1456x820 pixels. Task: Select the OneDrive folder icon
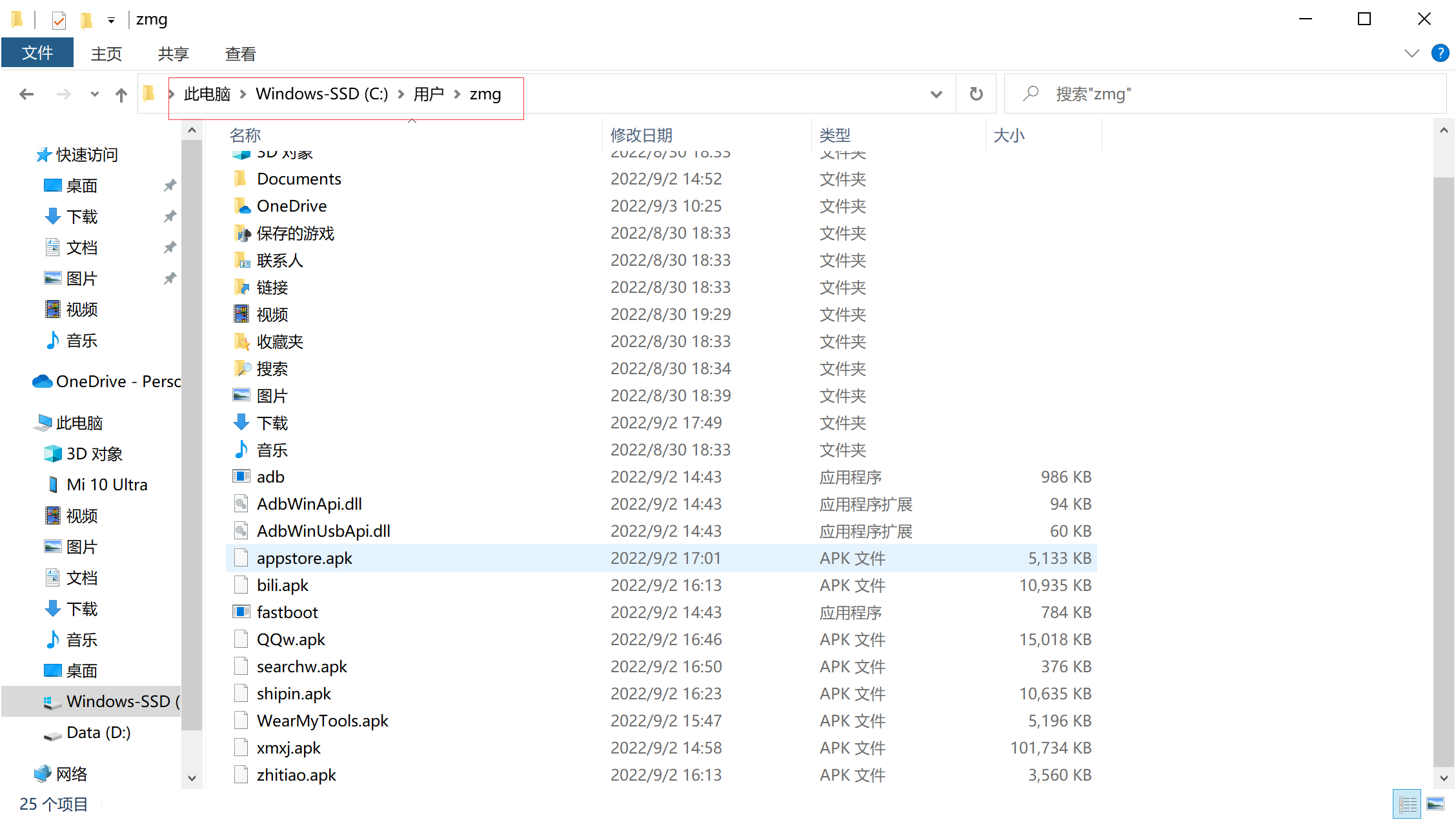click(241, 205)
